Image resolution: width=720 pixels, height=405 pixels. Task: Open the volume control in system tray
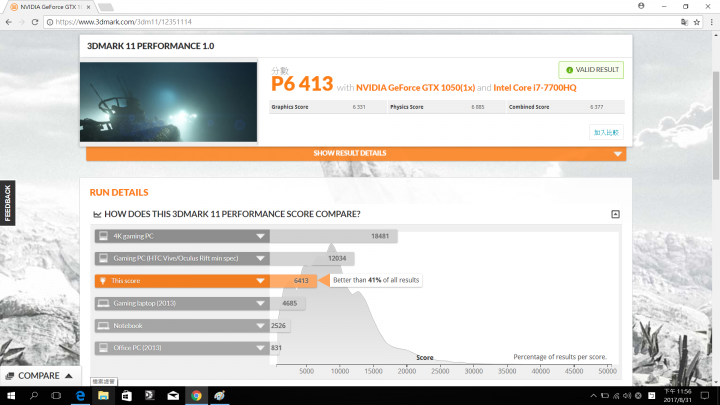(627, 395)
